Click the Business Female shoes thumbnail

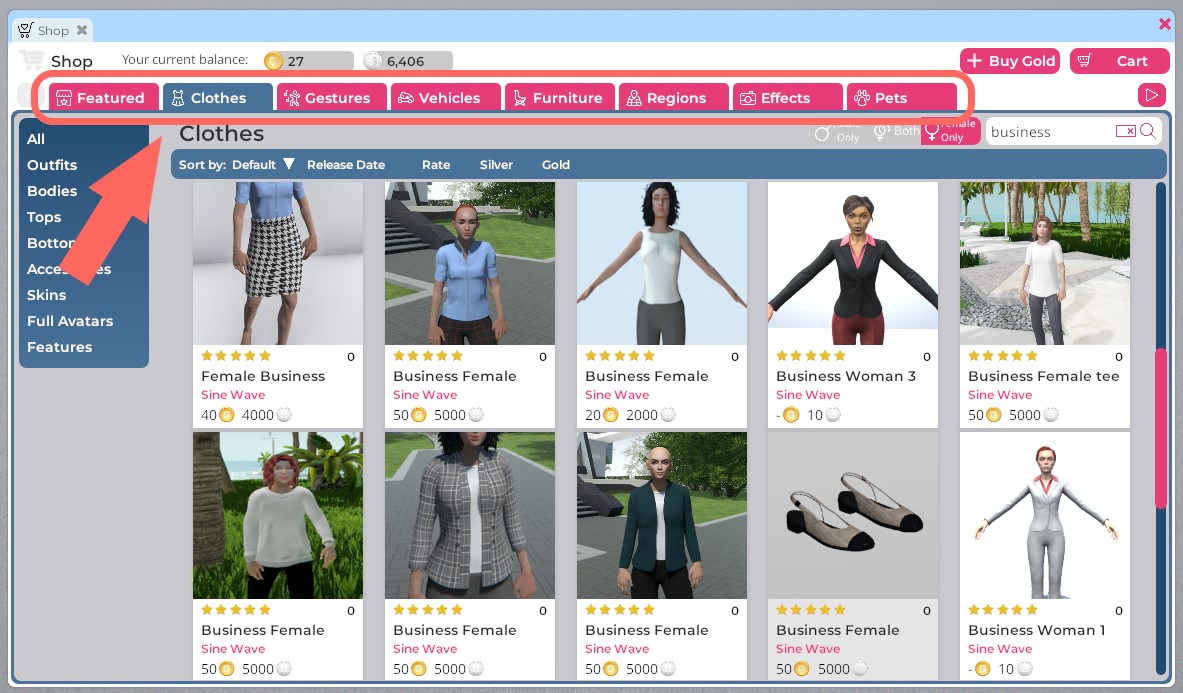852,513
